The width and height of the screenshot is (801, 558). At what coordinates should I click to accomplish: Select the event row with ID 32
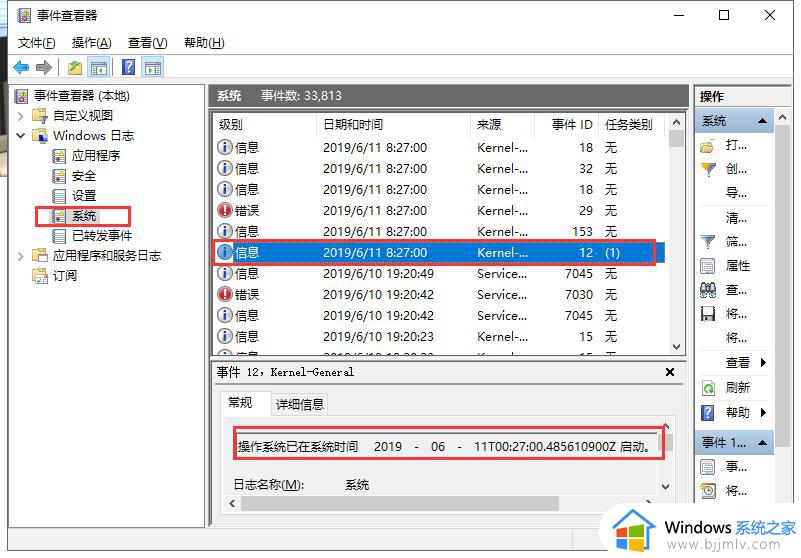(439, 169)
